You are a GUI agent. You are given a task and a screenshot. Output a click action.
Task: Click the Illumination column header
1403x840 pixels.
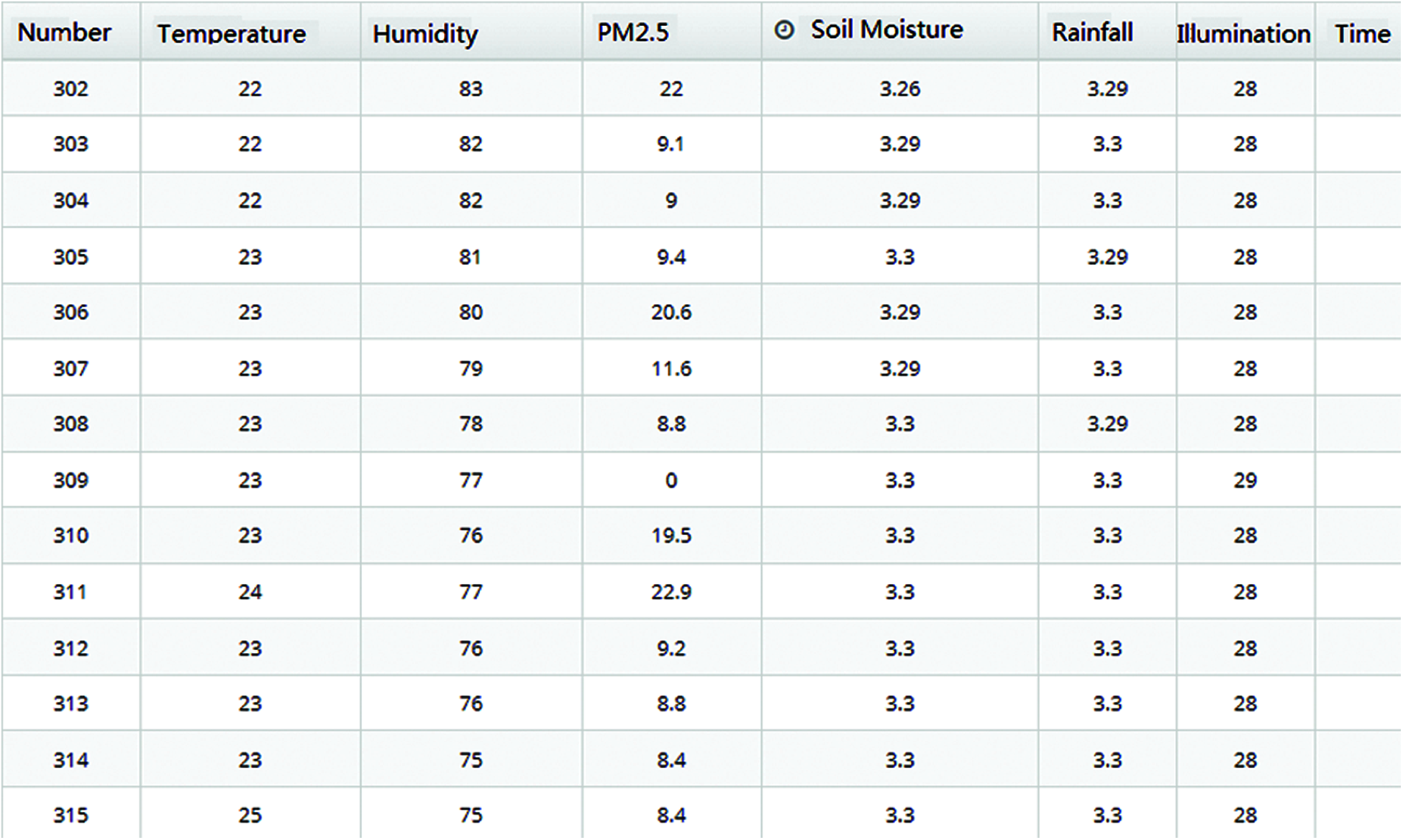tap(1243, 34)
